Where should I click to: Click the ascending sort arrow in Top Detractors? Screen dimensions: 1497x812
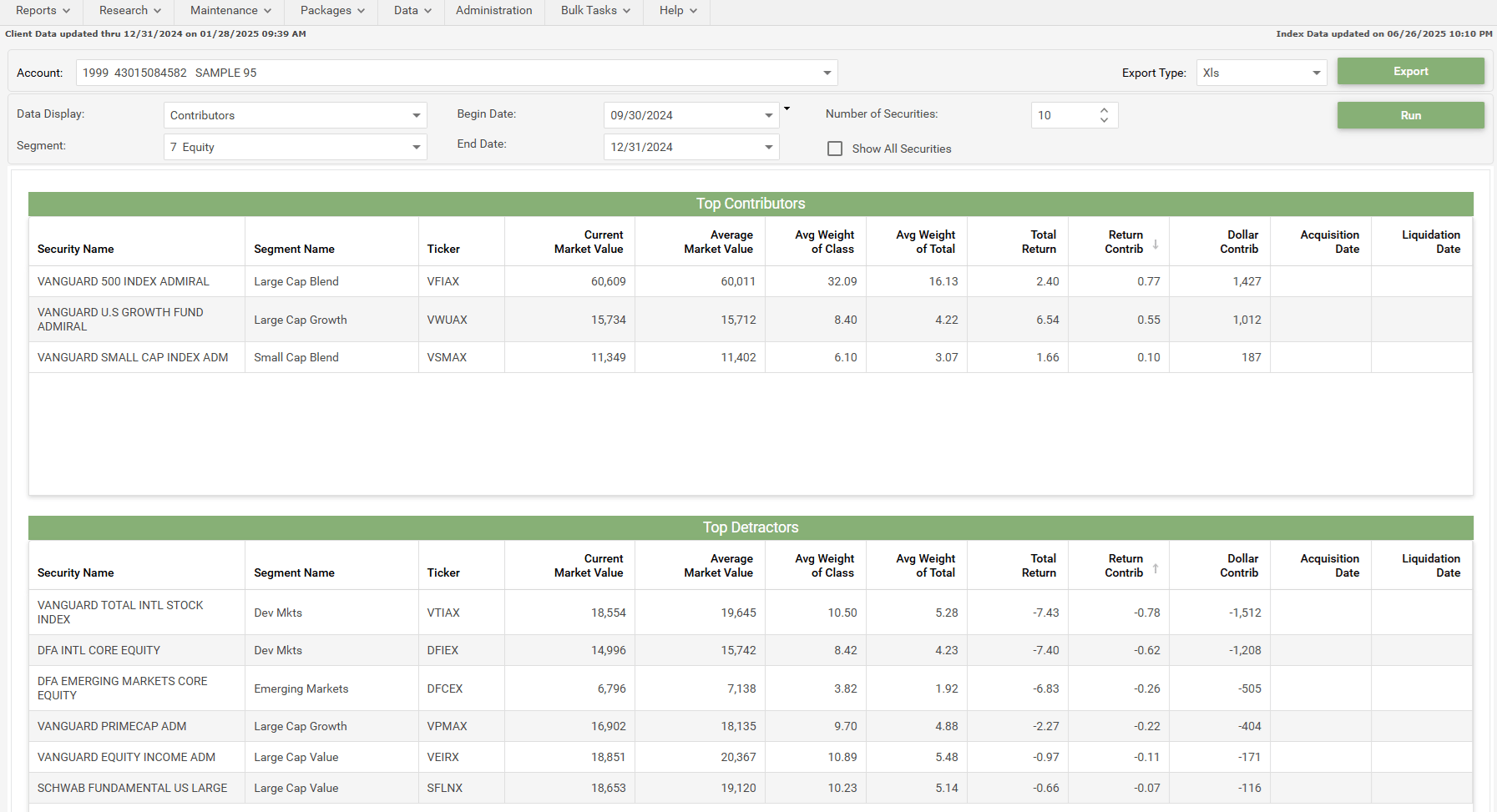click(x=1156, y=567)
